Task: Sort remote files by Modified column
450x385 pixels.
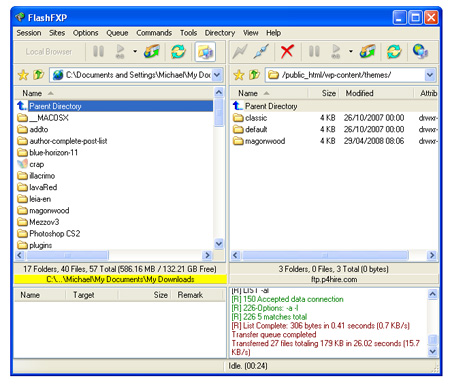Action: click(376, 93)
